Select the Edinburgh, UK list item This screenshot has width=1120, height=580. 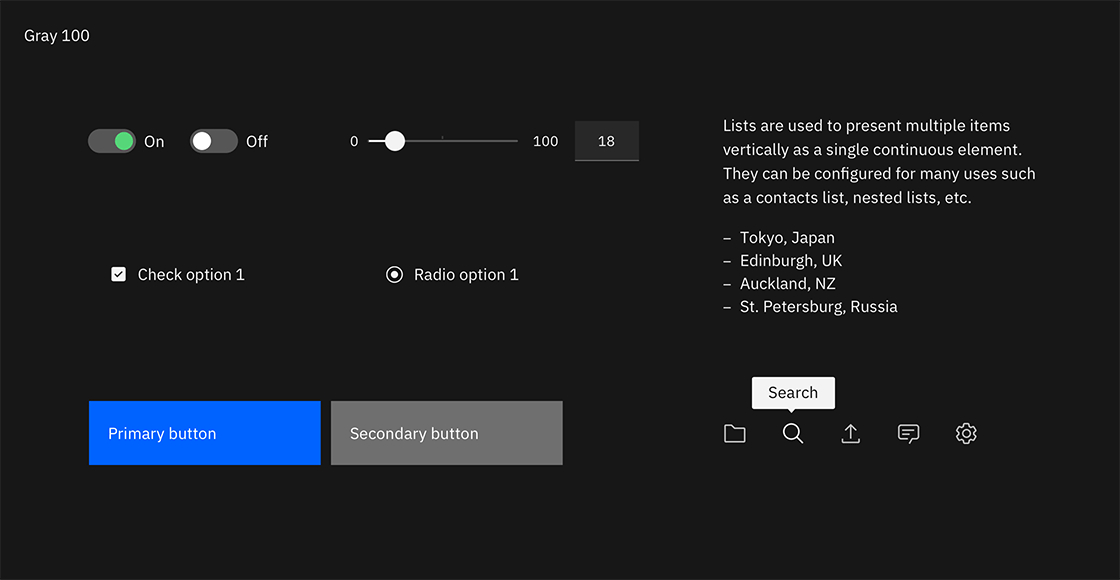pos(790,260)
